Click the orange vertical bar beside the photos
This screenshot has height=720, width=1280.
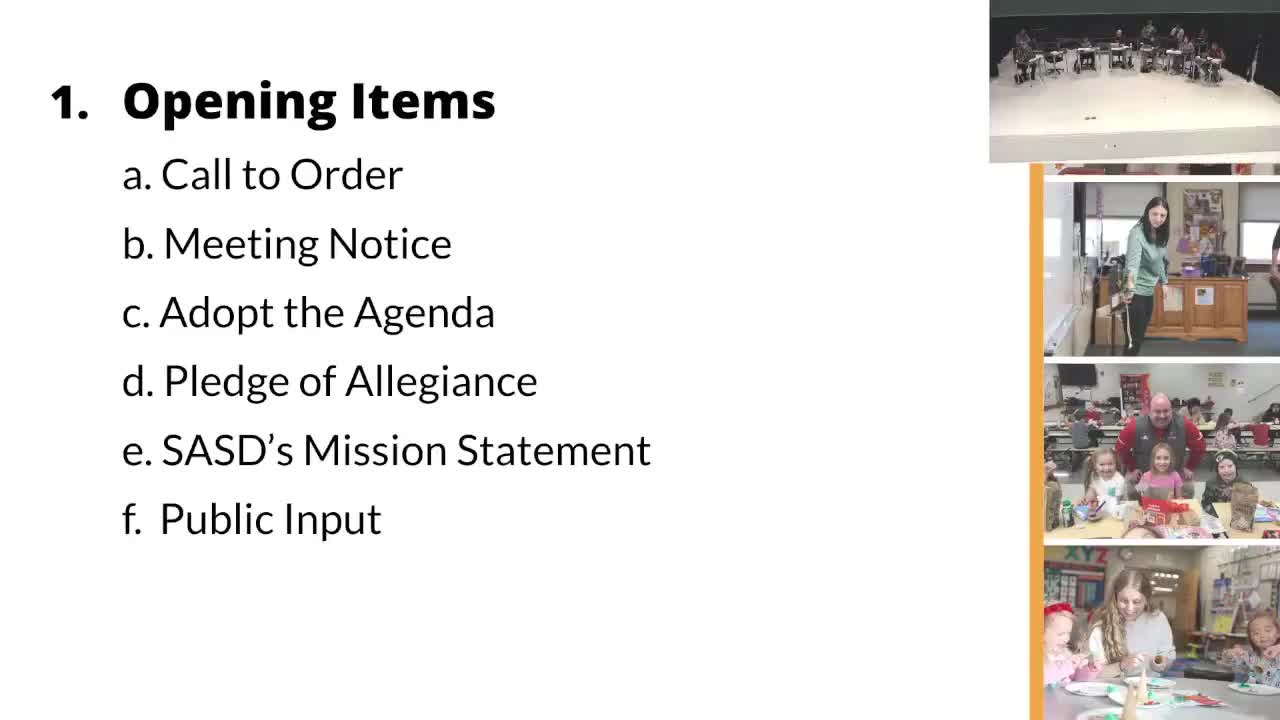click(1036, 440)
